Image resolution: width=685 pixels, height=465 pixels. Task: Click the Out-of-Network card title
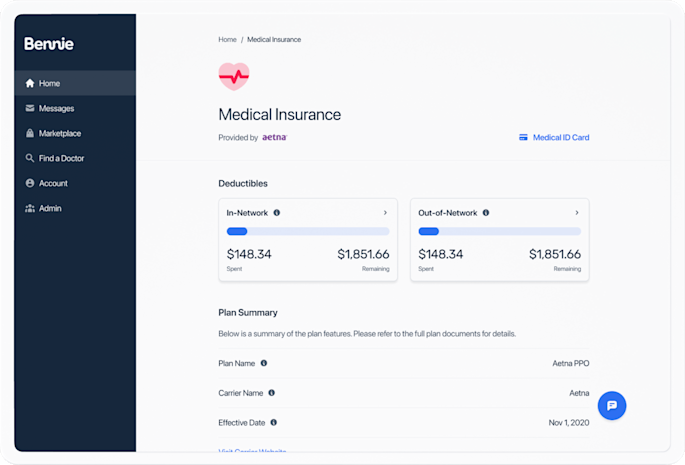point(448,213)
